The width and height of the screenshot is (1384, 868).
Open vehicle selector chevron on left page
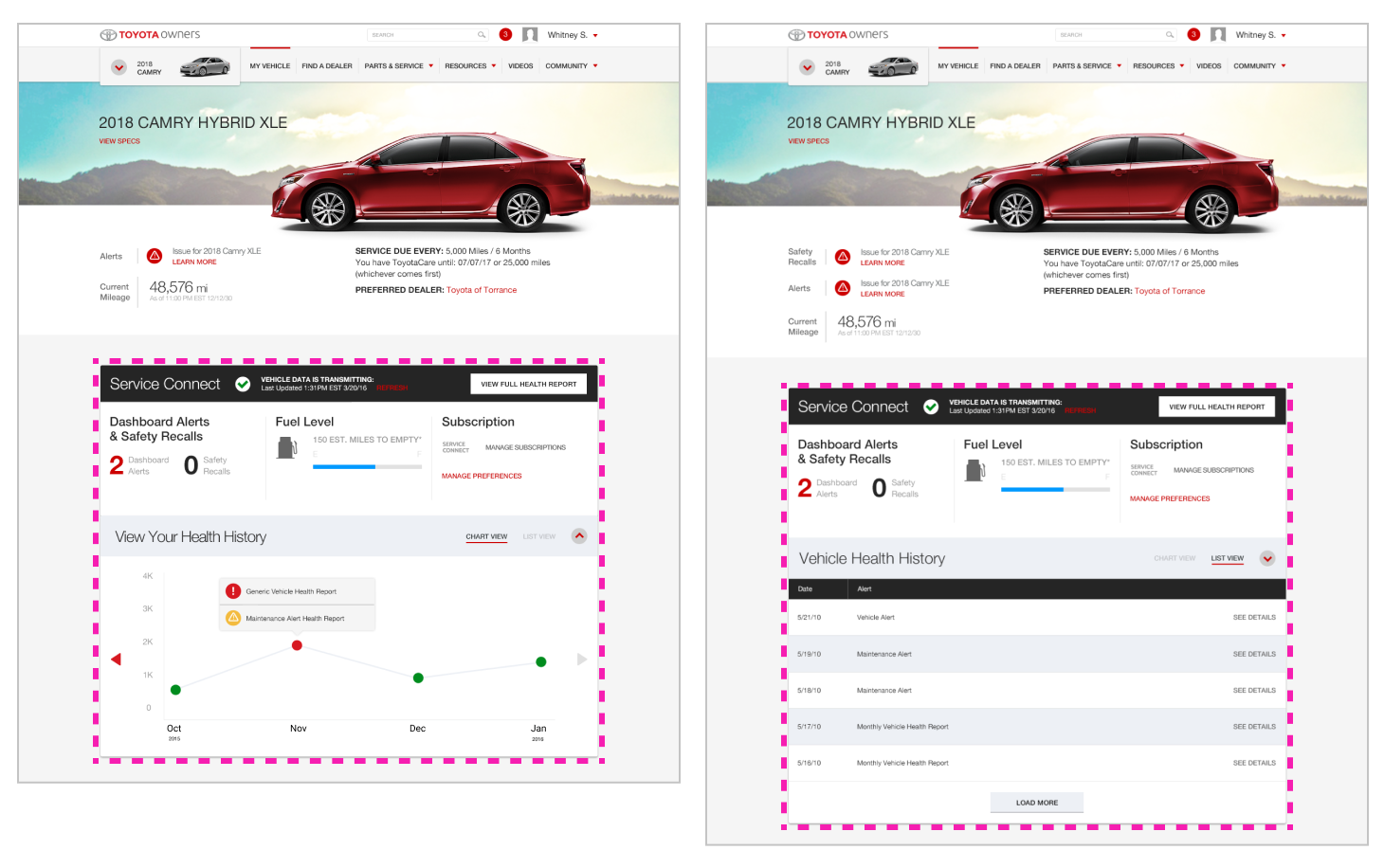click(118, 67)
